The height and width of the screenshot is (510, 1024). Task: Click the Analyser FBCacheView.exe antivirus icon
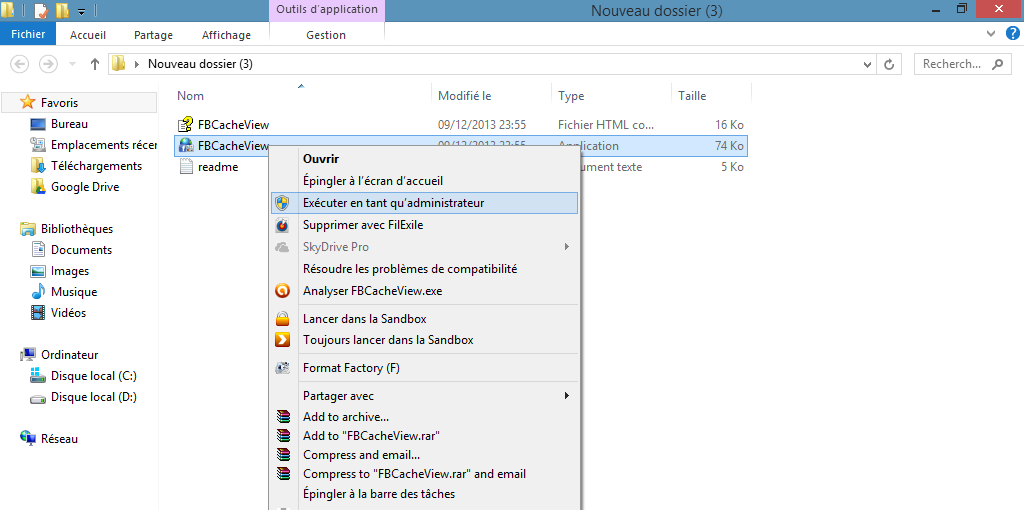click(x=282, y=291)
